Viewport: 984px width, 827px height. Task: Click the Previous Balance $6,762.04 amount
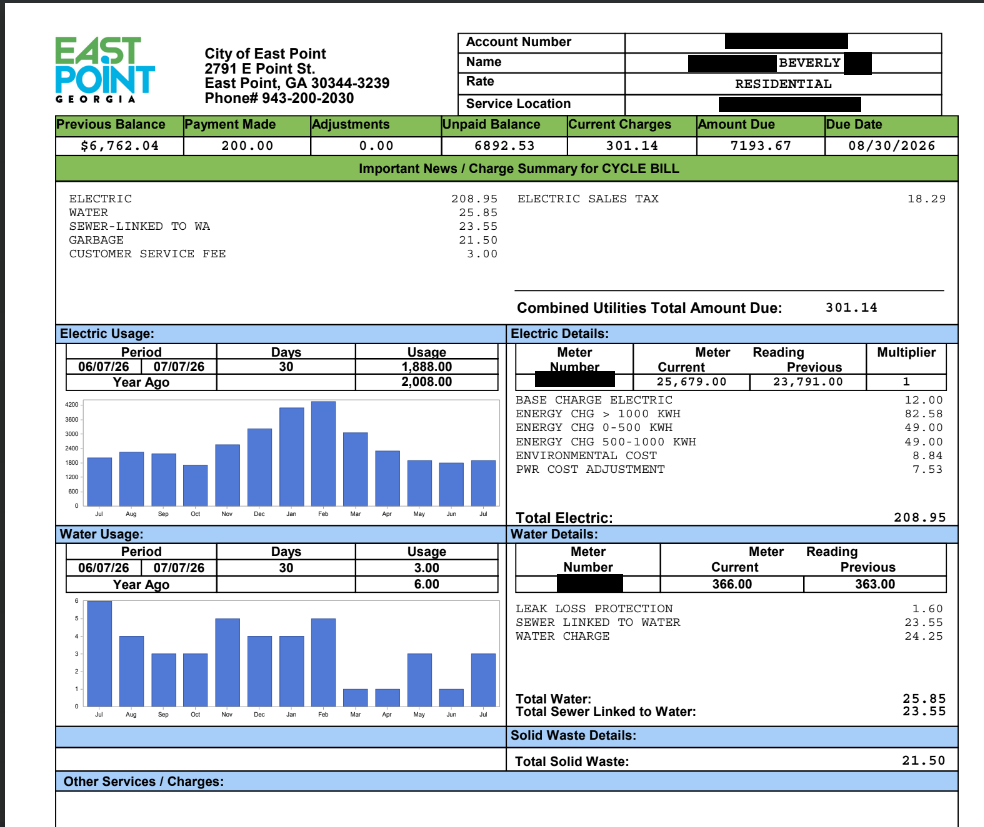coord(119,146)
